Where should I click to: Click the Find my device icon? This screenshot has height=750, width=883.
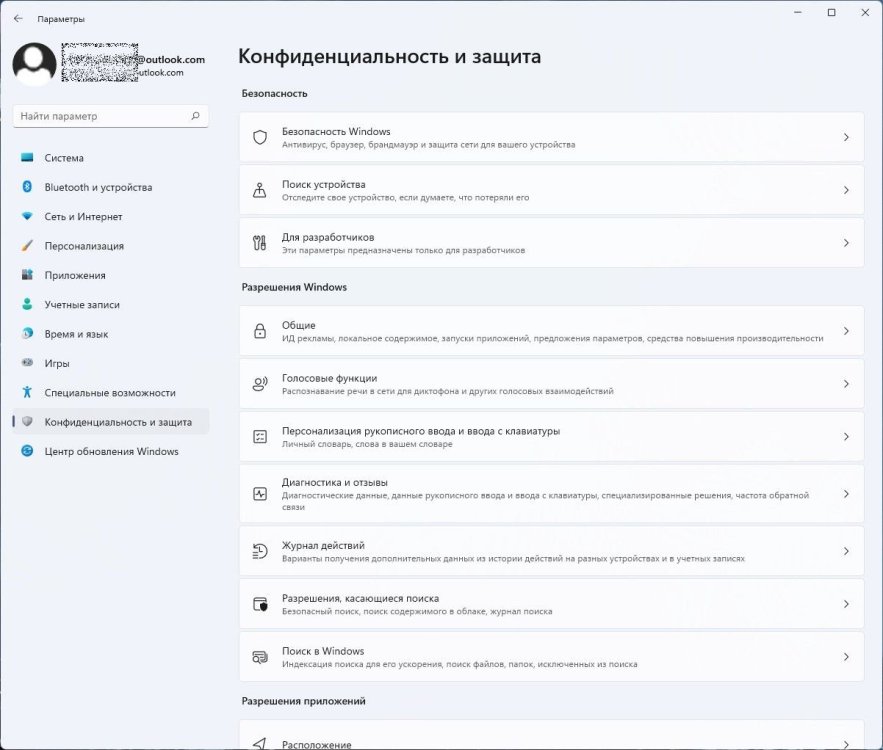pyautogui.click(x=260, y=191)
